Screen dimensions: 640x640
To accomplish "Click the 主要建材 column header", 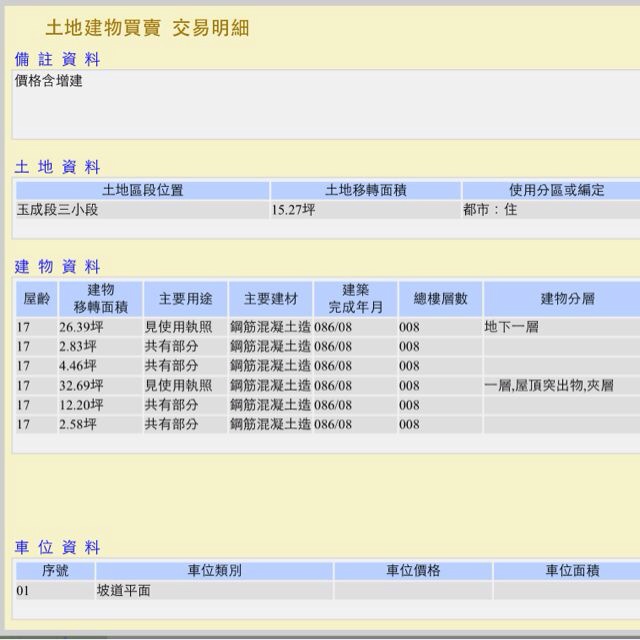I will [x=271, y=299].
